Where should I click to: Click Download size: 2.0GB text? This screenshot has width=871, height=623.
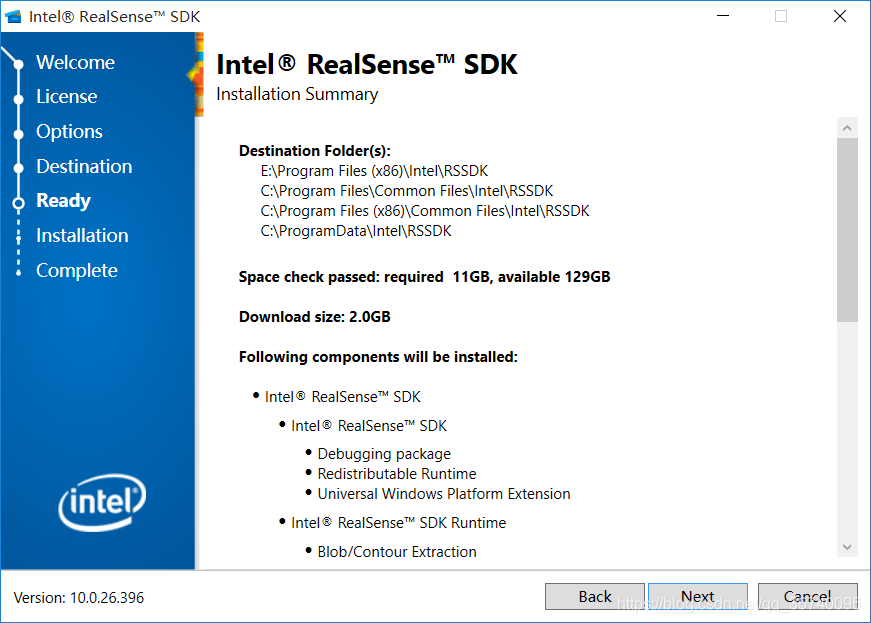coord(315,317)
